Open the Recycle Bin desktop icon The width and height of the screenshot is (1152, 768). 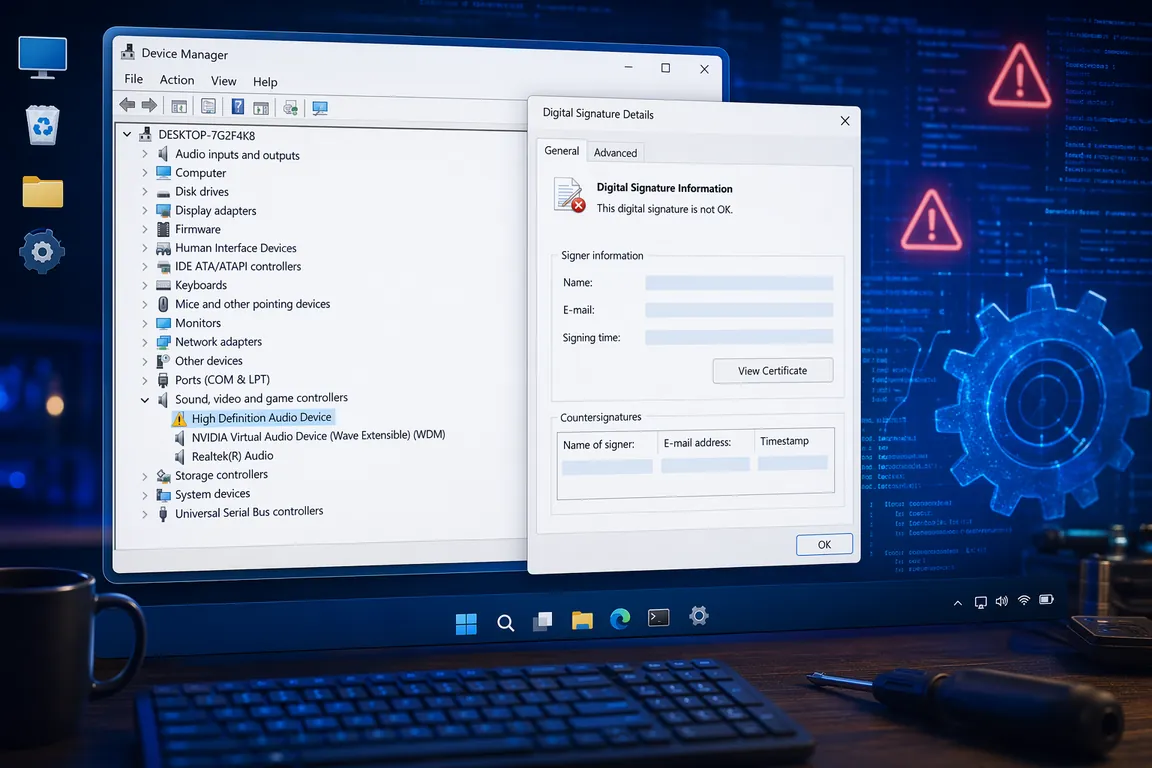pyautogui.click(x=43, y=125)
